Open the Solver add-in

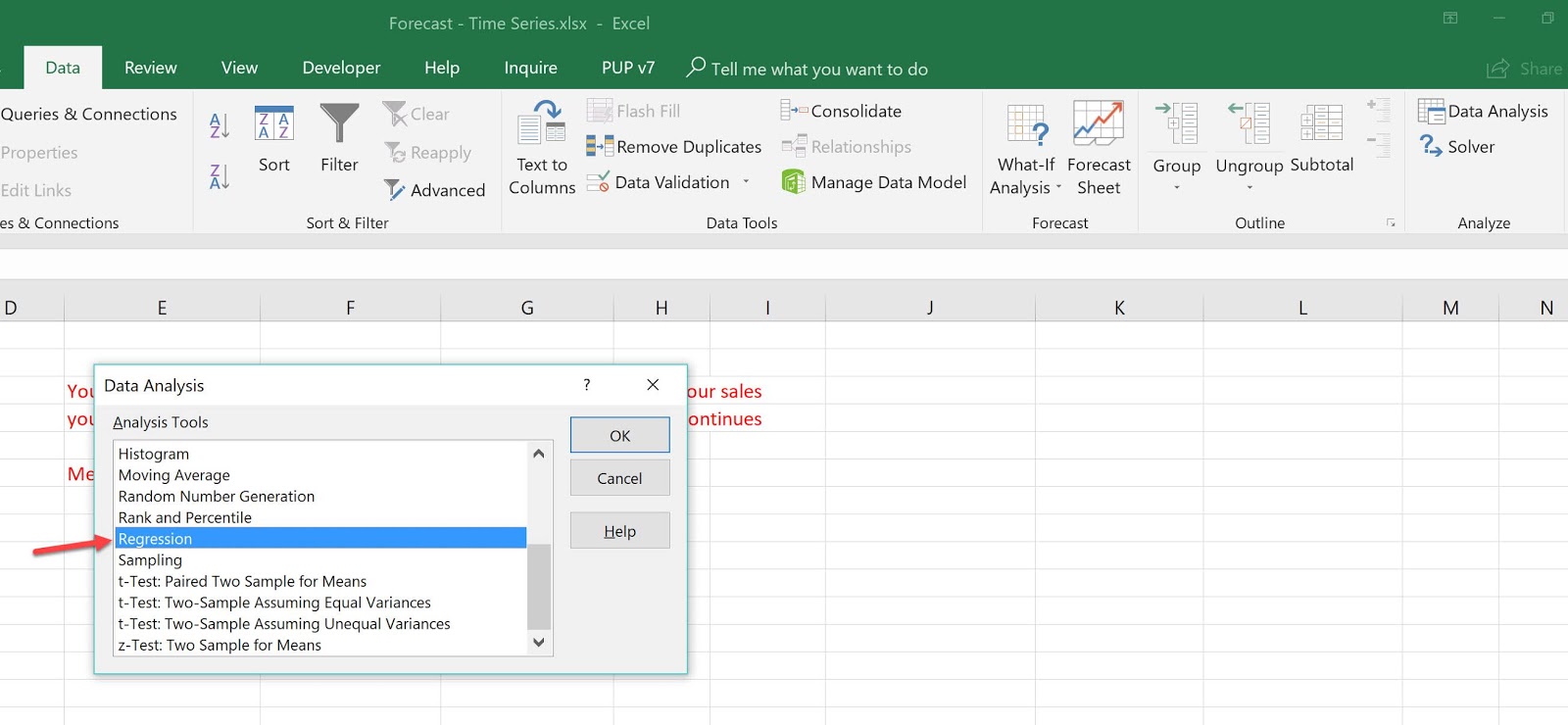pos(1457,147)
